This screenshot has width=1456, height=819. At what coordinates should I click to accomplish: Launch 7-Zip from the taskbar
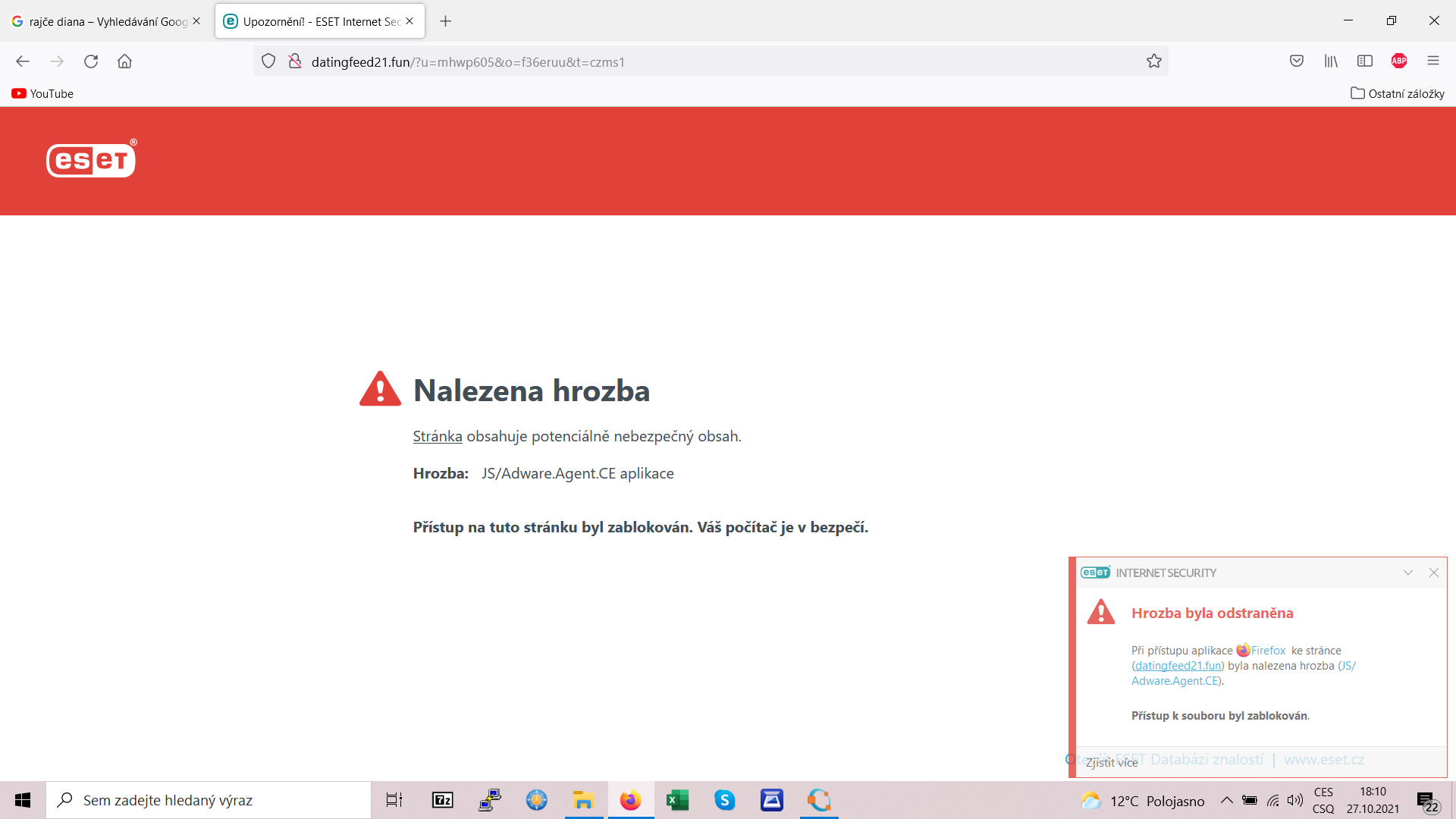pos(442,800)
